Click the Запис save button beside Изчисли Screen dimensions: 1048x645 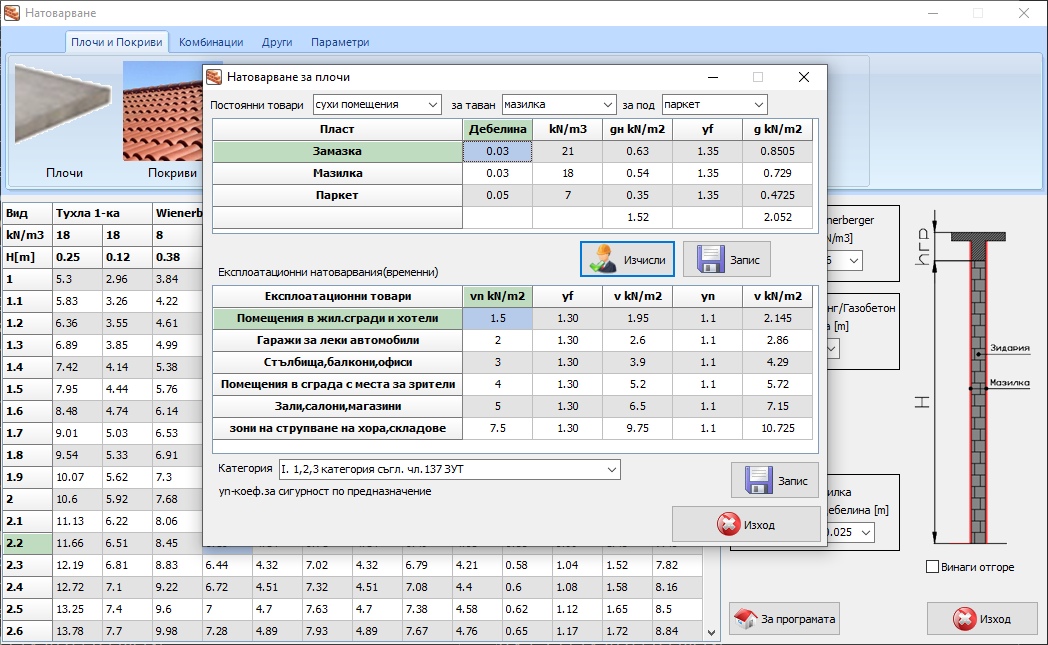click(727, 260)
